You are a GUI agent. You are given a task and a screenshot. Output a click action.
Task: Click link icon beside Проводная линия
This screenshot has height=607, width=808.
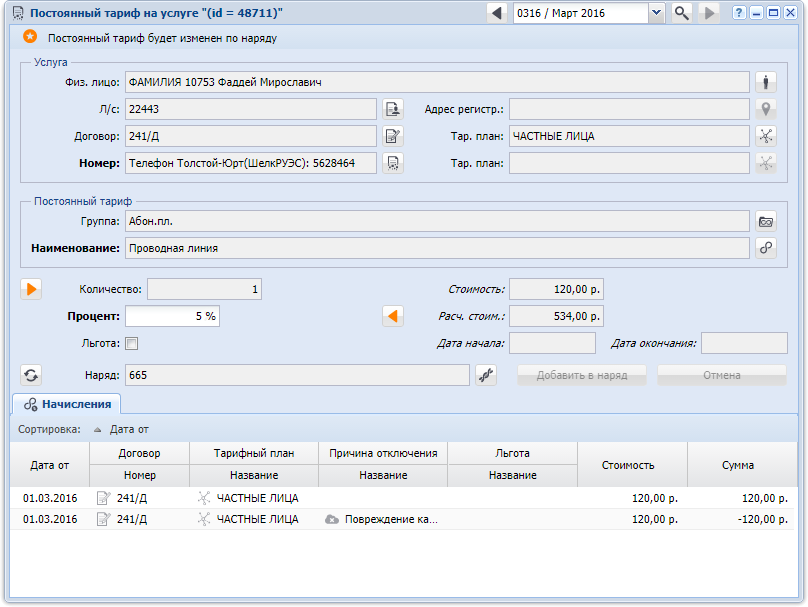pos(766,248)
